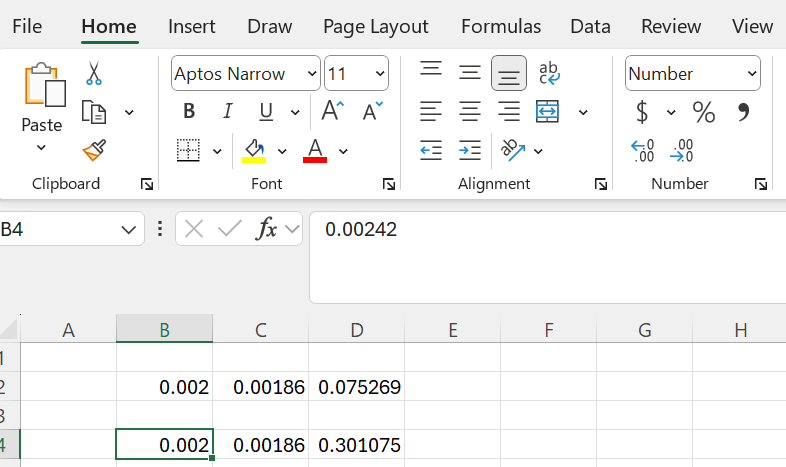Decrease font size with small A

372,111
